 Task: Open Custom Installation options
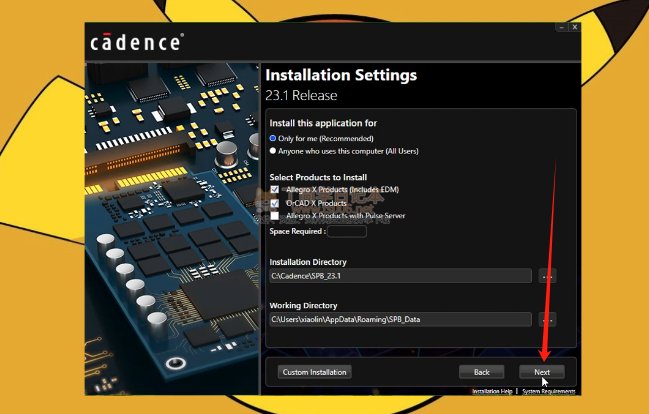[315, 372]
